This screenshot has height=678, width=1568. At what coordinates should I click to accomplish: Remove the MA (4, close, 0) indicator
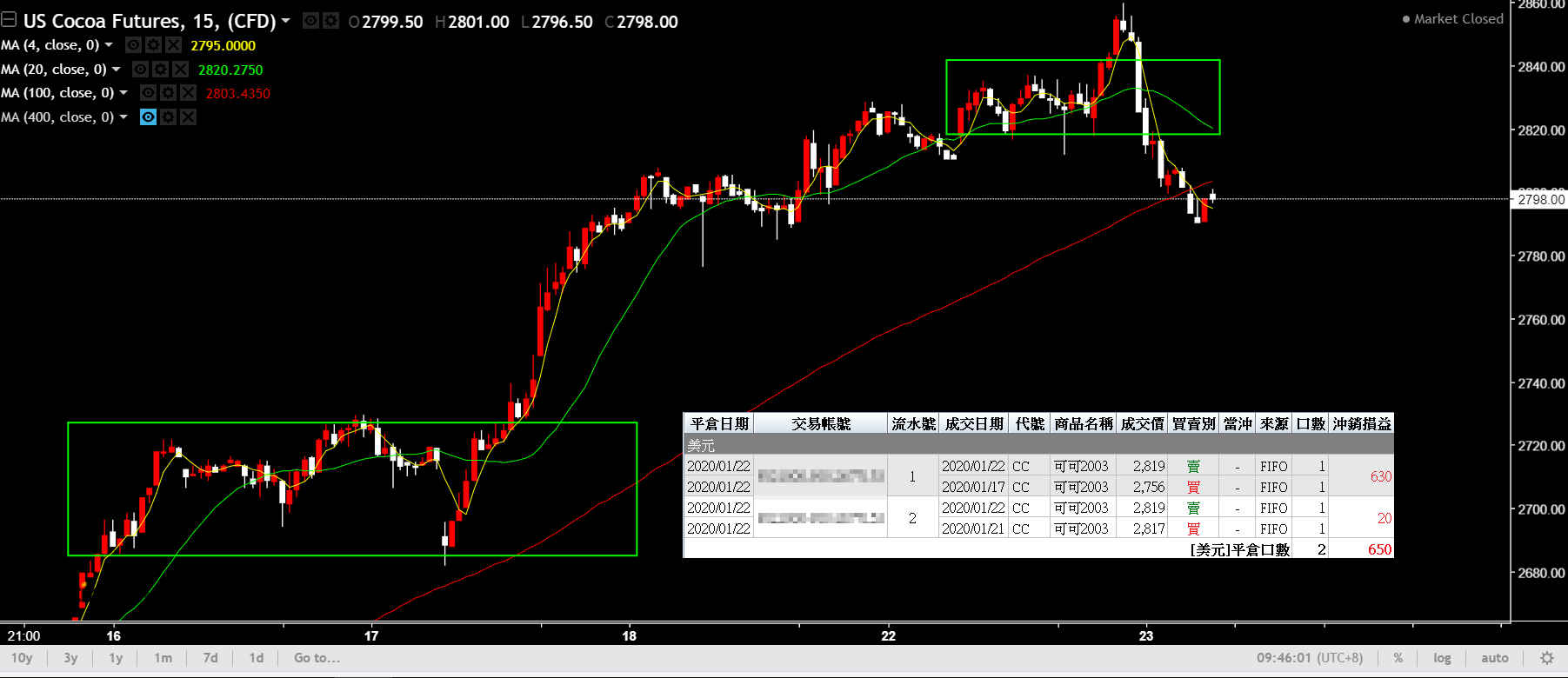coord(173,44)
